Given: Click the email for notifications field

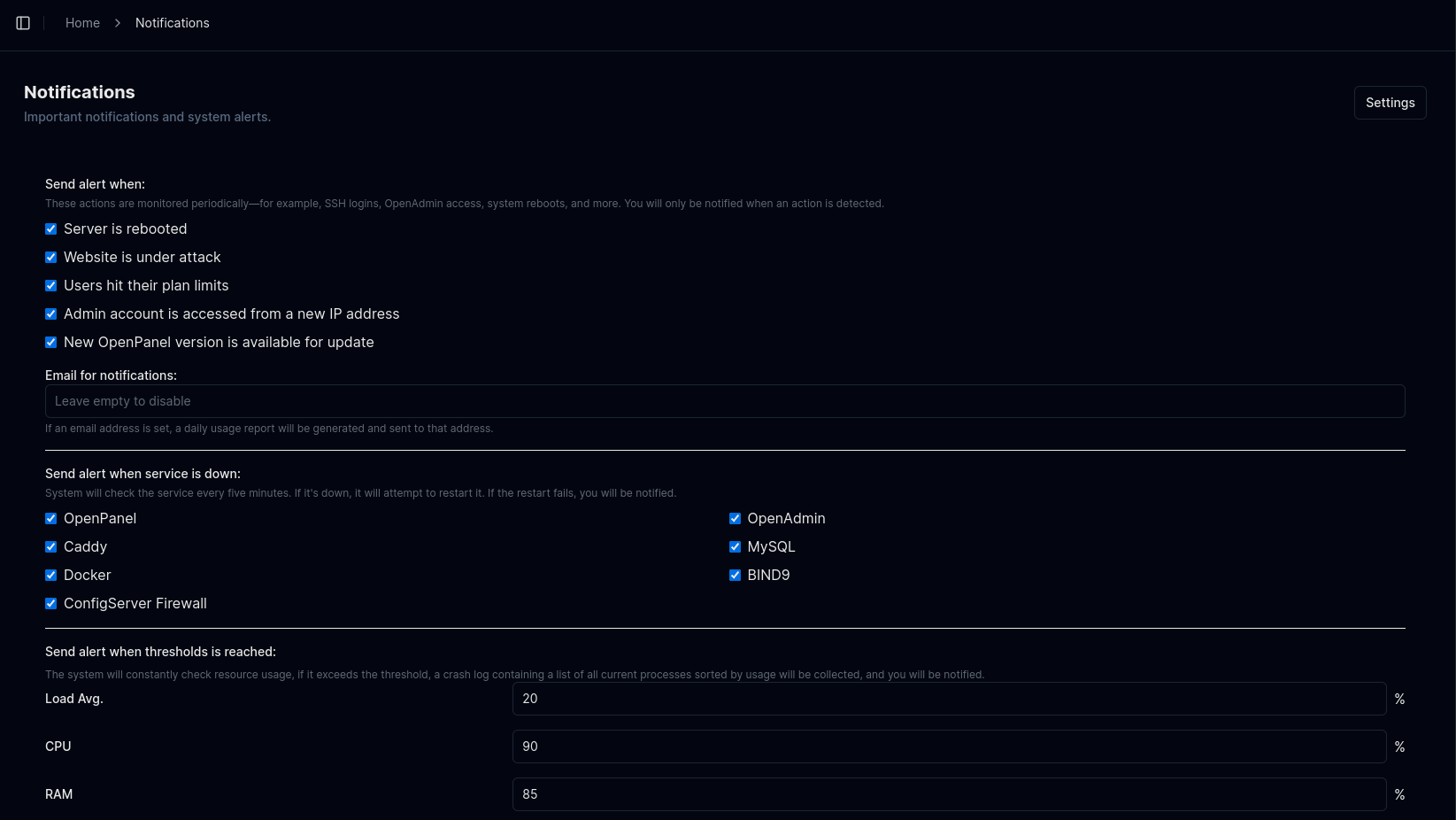Looking at the screenshot, I should pos(725,400).
